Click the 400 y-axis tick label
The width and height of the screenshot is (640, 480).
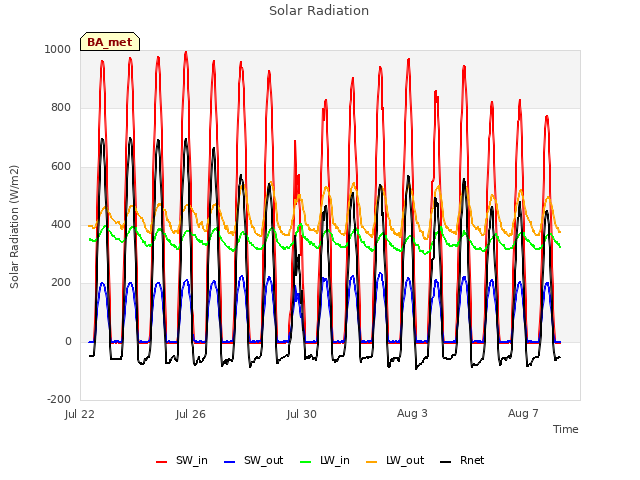click(x=61, y=224)
